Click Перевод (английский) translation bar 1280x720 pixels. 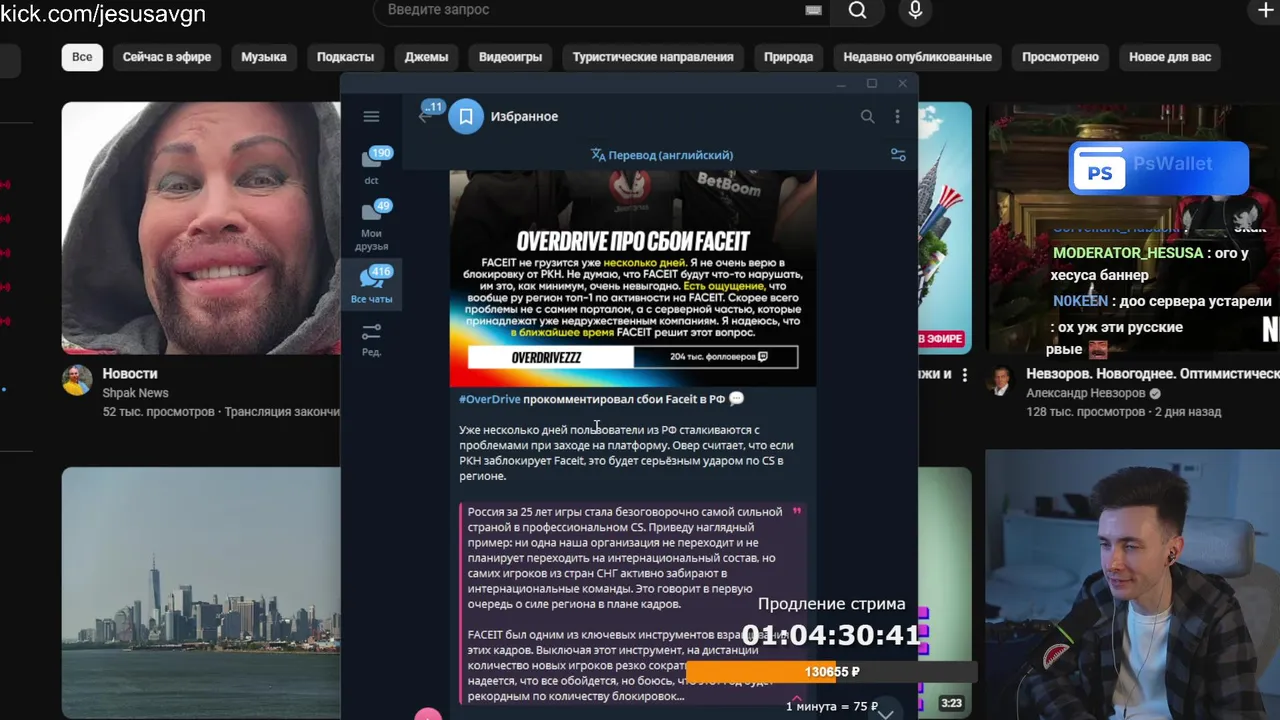[662, 155]
